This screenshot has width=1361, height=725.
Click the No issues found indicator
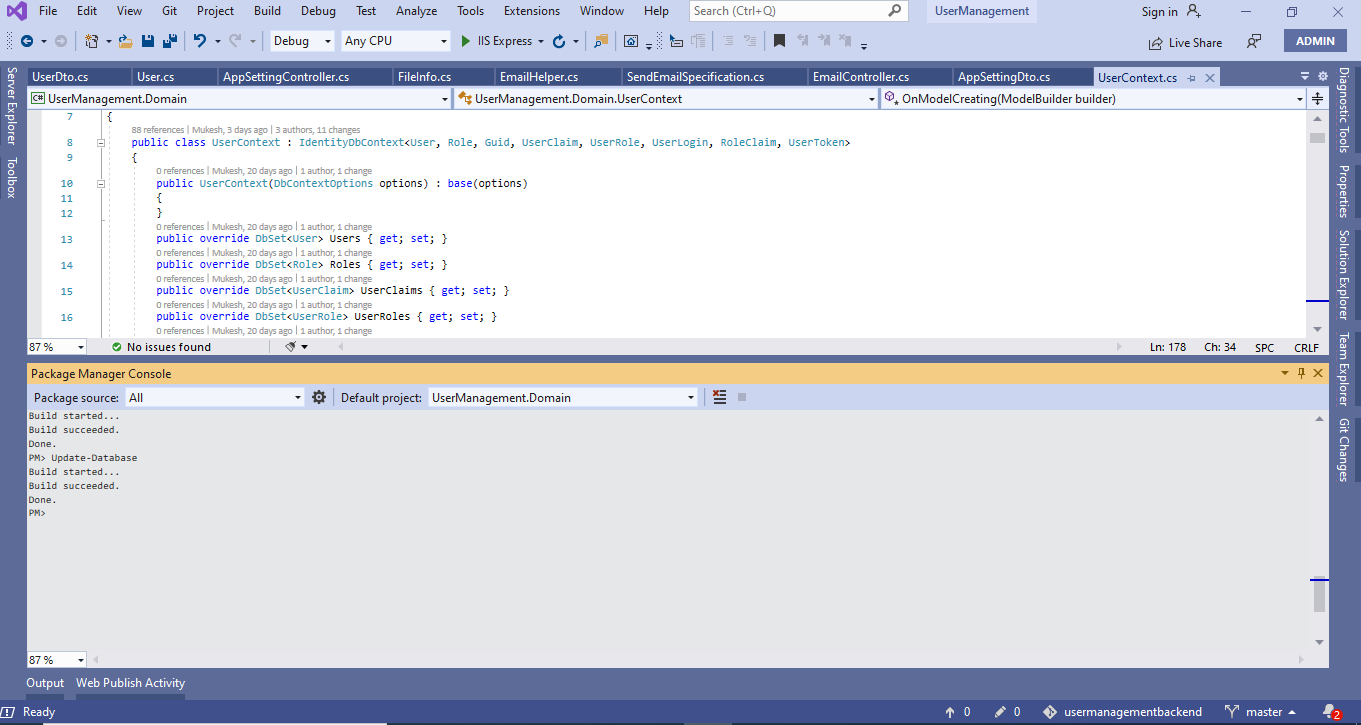click(161, 347)
